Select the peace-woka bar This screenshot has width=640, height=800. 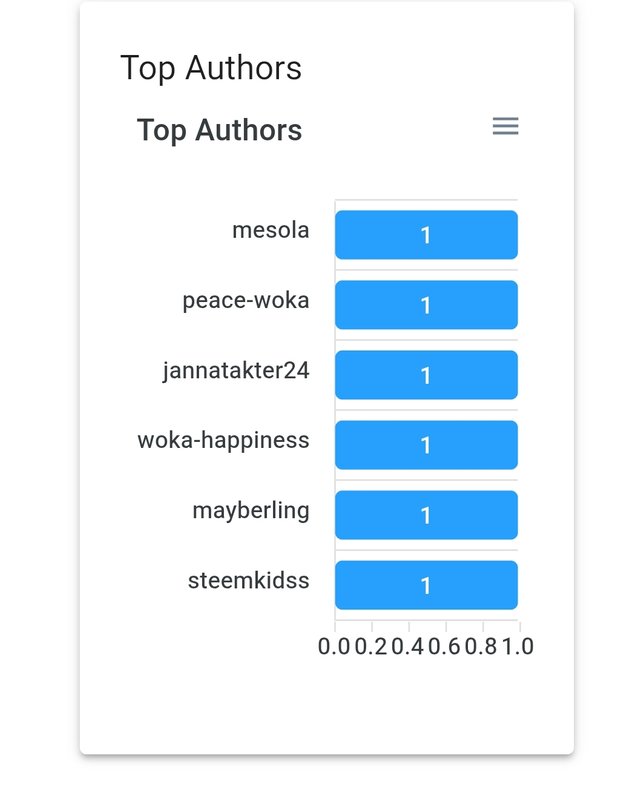pos(426,305)
